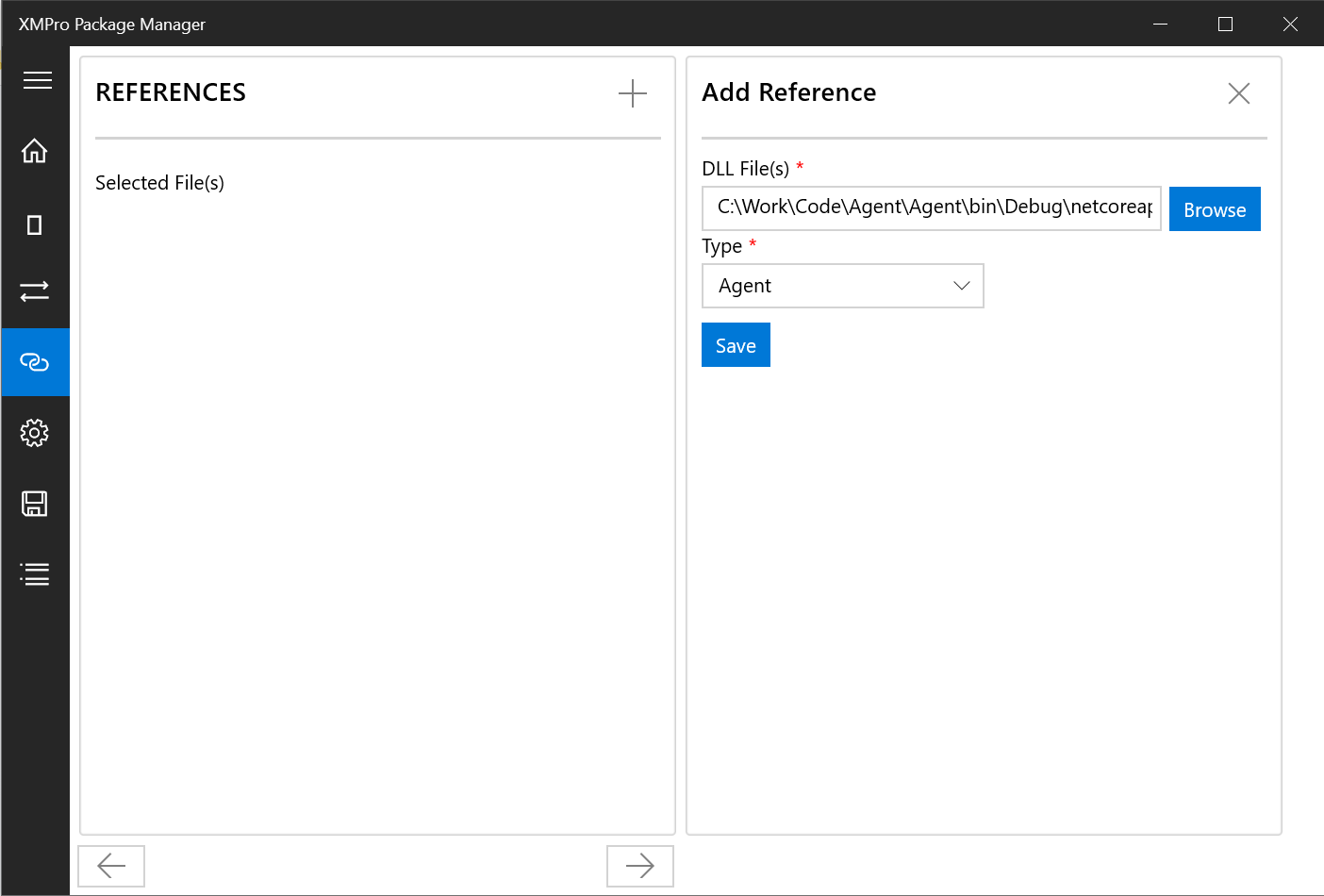1324x896 pixels.
Task: Open the list view panel at sidebar bottom
Action: (35, 573)
